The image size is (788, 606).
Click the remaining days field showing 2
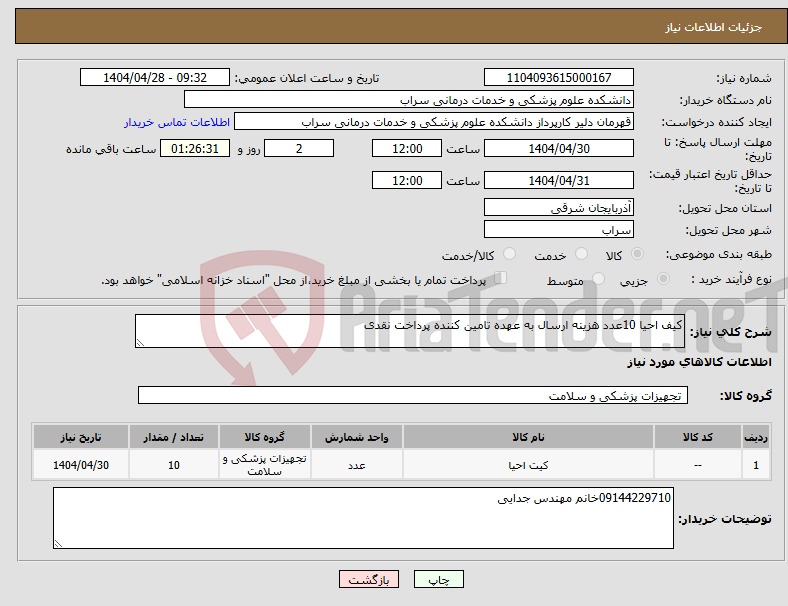pos(299,148)
